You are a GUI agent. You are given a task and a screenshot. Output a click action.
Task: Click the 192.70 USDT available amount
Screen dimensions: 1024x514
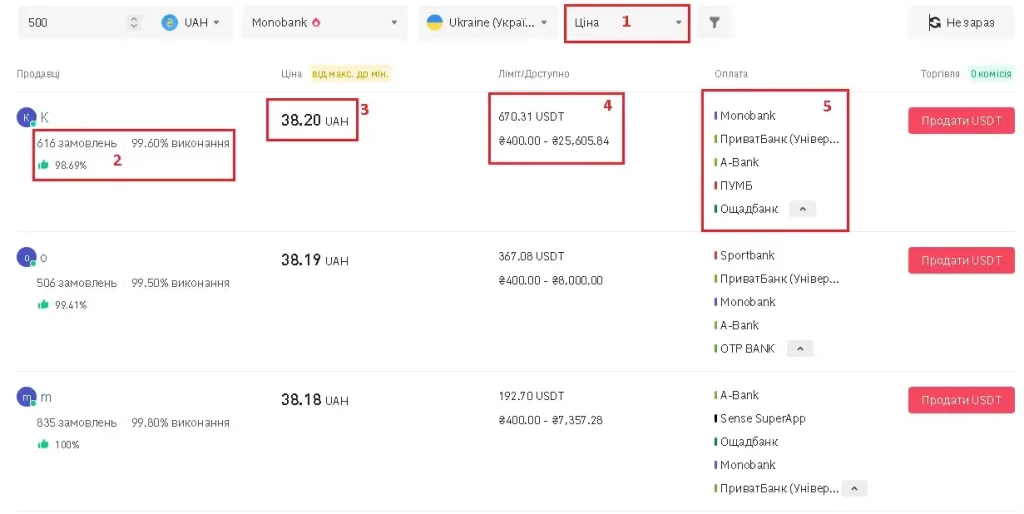click(x=531, y=396)
